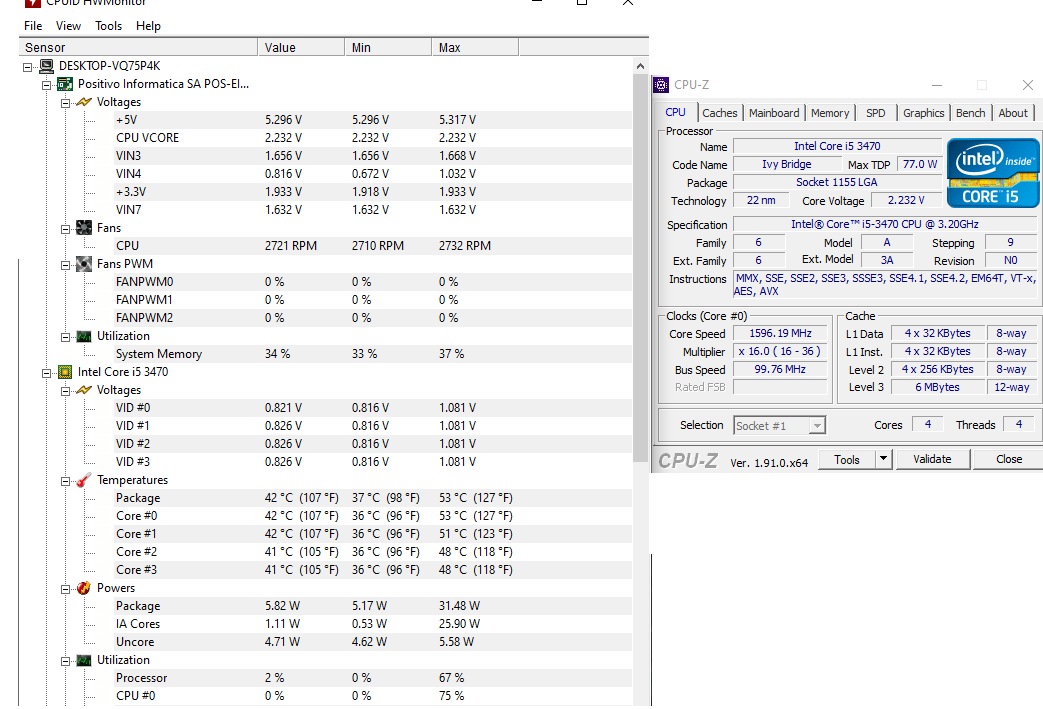The width and height of the screenshot is (1043, 709).
Task: Click the Multiplier x 16.0 field
Action: pyautogui.click(x=780, y=351)
